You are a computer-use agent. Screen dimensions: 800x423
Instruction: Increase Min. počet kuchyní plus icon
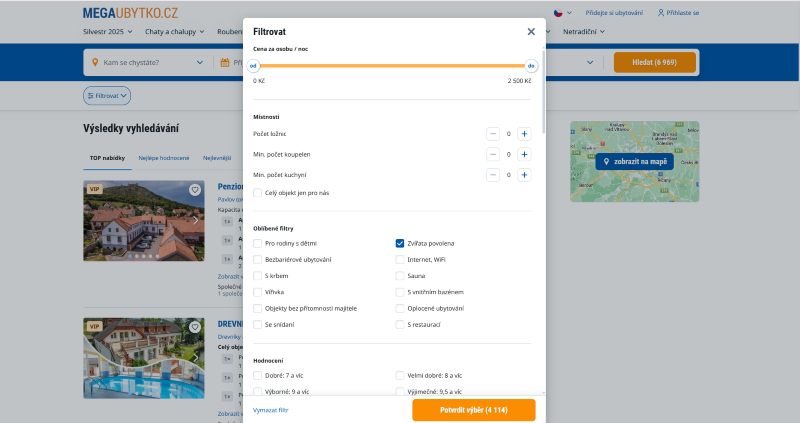tap(524, 175)
